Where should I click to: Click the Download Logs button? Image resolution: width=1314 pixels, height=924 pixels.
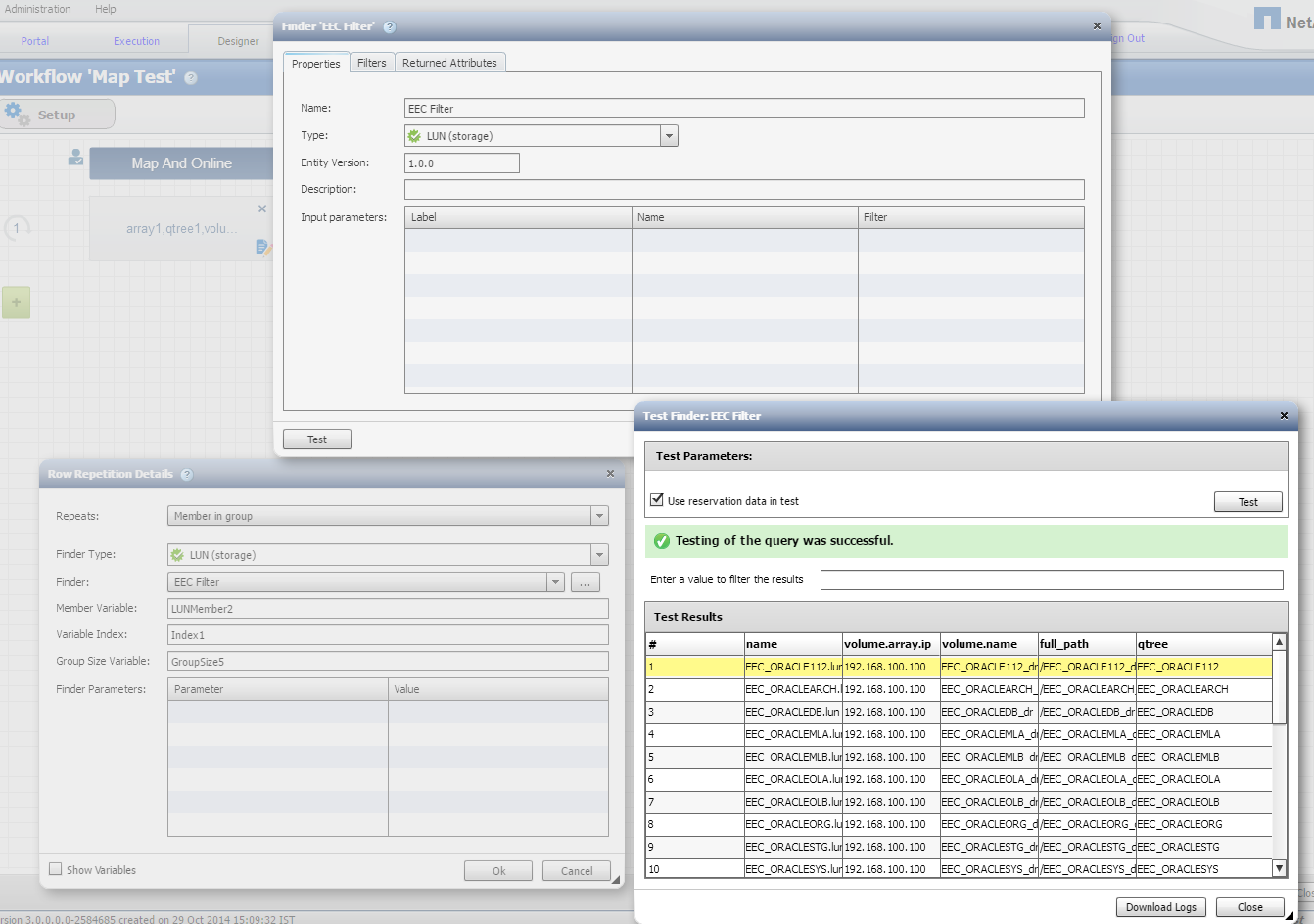tap(1160, 907)
